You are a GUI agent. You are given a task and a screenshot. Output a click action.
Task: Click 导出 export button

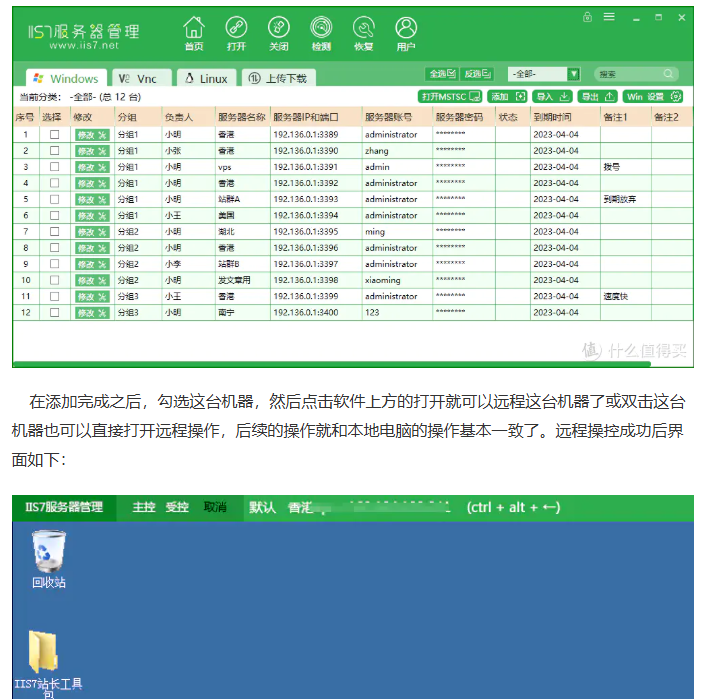click(x=597, y=96)
